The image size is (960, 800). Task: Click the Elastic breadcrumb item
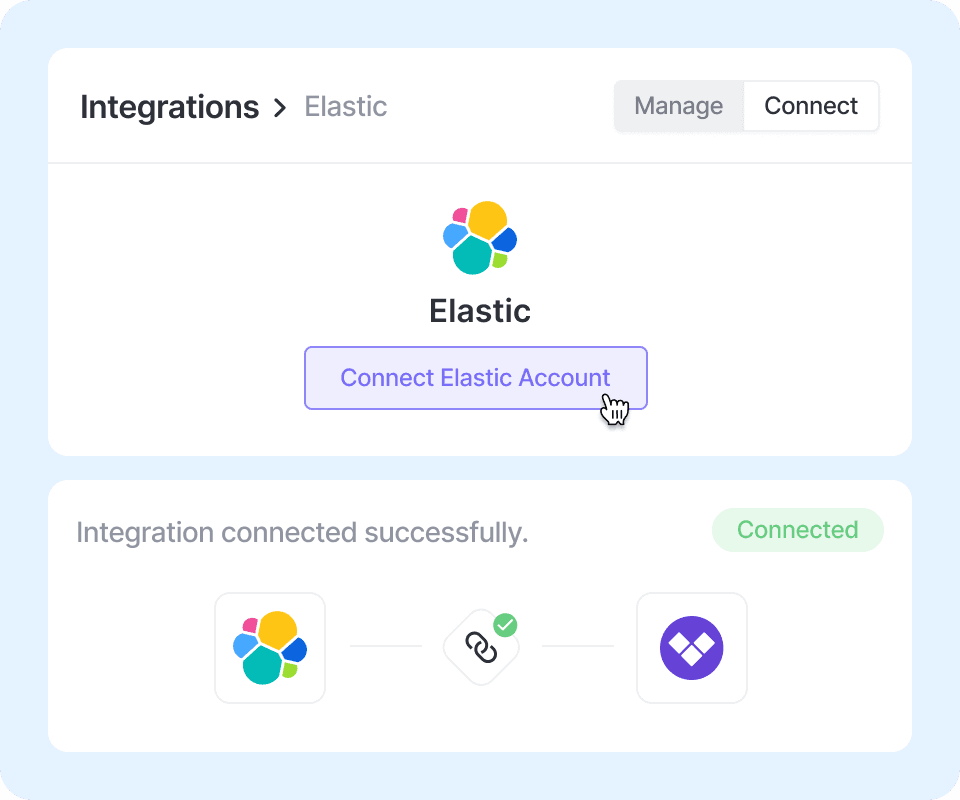[345, 107]
